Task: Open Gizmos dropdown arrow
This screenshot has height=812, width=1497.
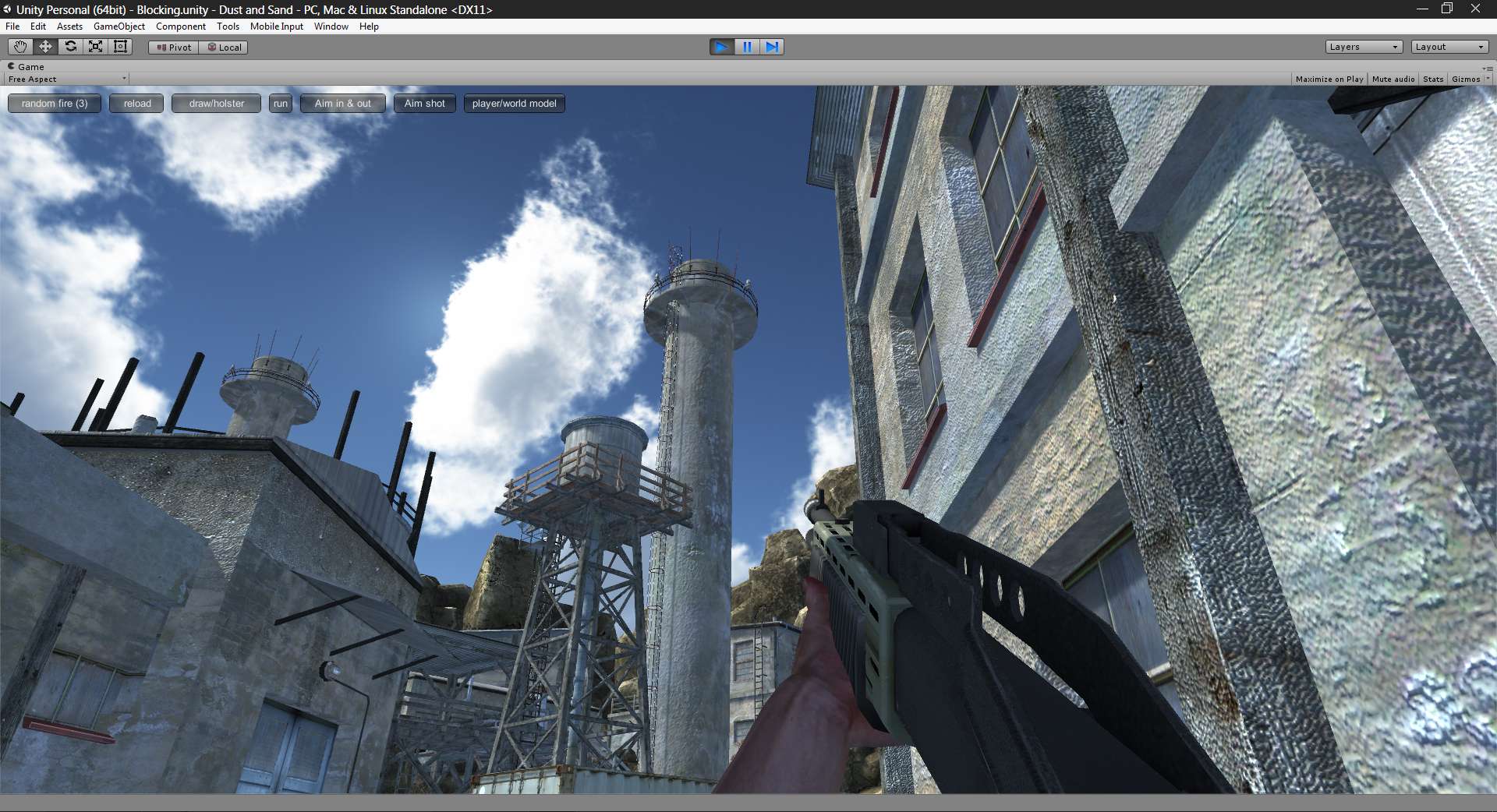Action: [1488, 79]
